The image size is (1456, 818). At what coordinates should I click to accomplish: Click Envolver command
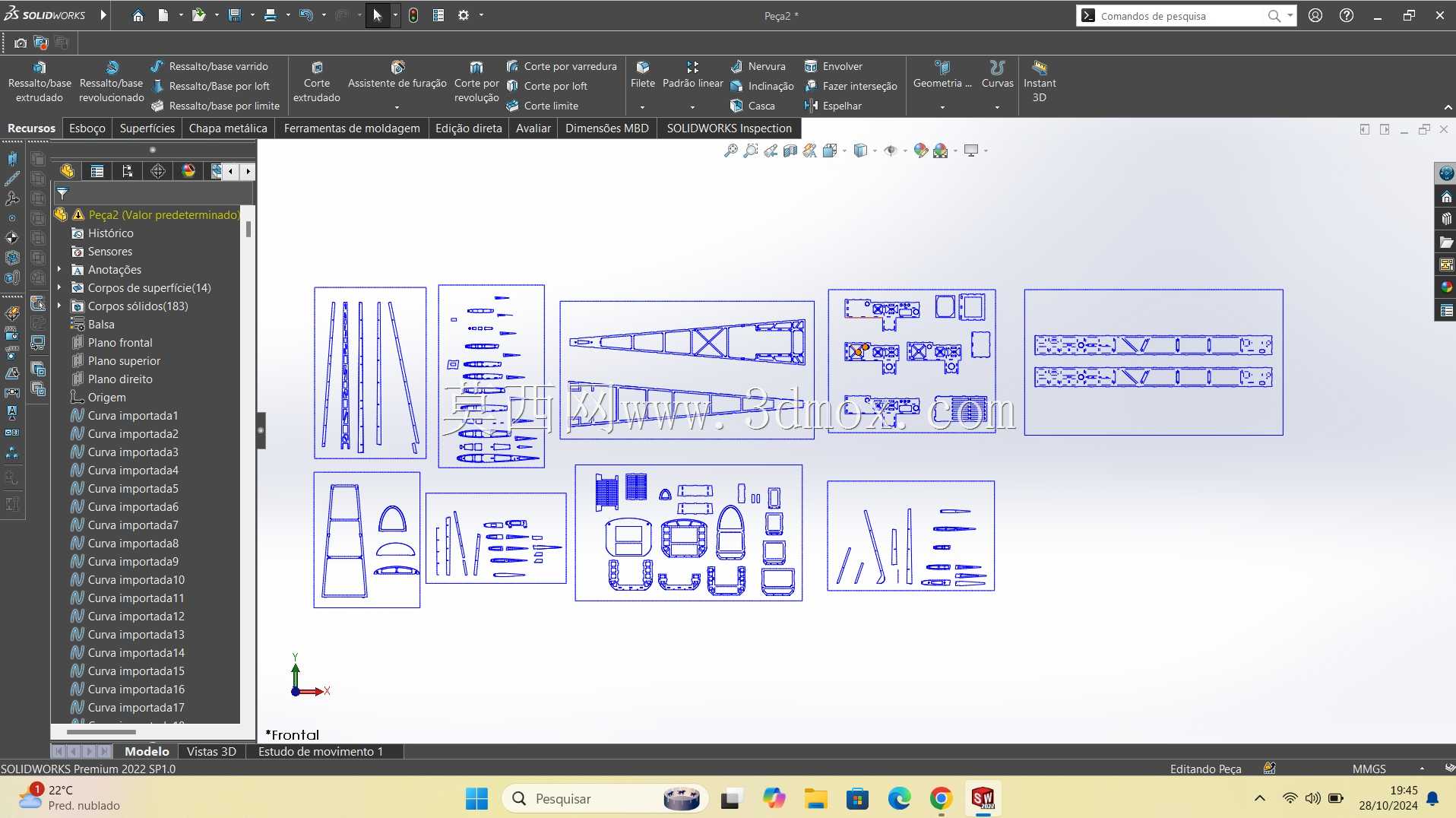click(x=834, y=66)
